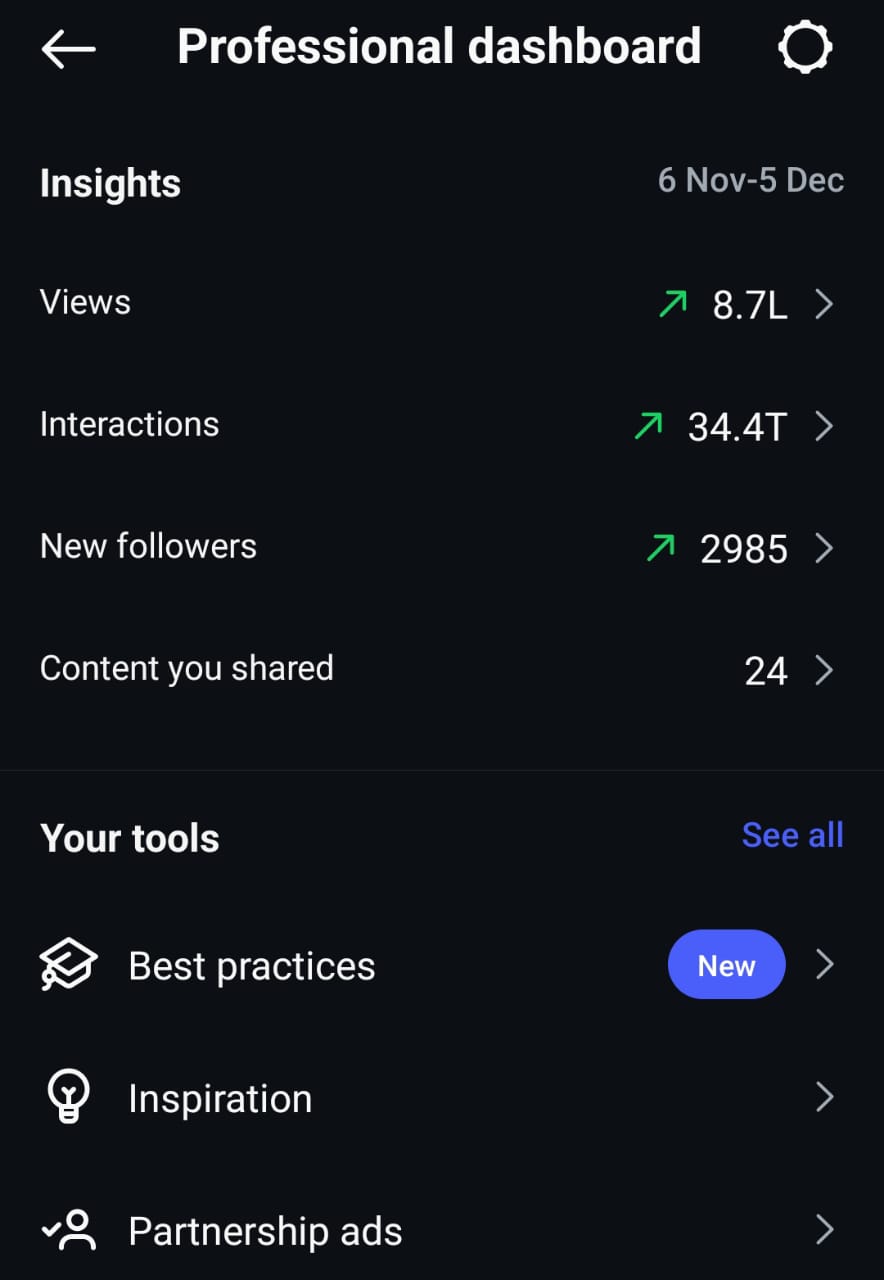Expand the Interactions row chevron

(824, 427)
